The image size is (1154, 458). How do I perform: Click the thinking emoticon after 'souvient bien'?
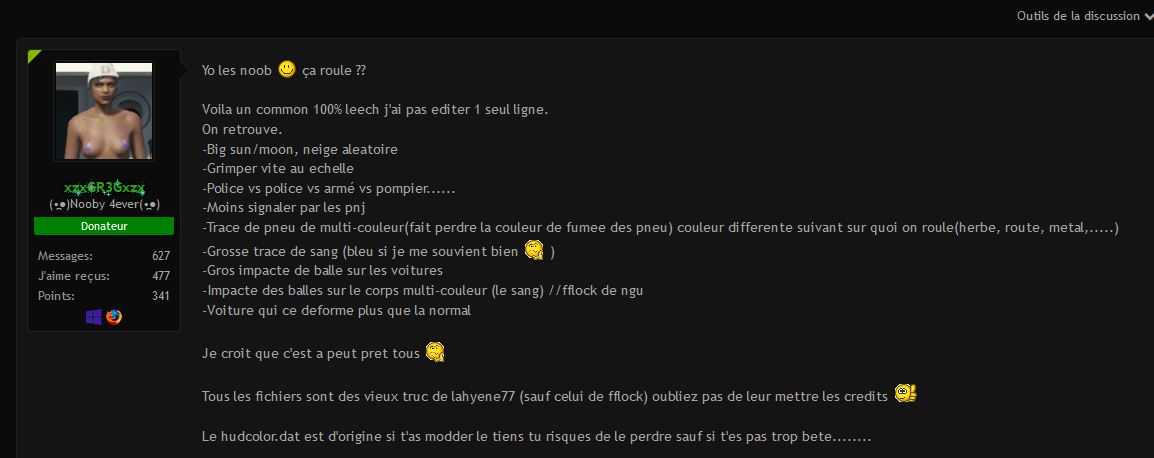[534, 250]
